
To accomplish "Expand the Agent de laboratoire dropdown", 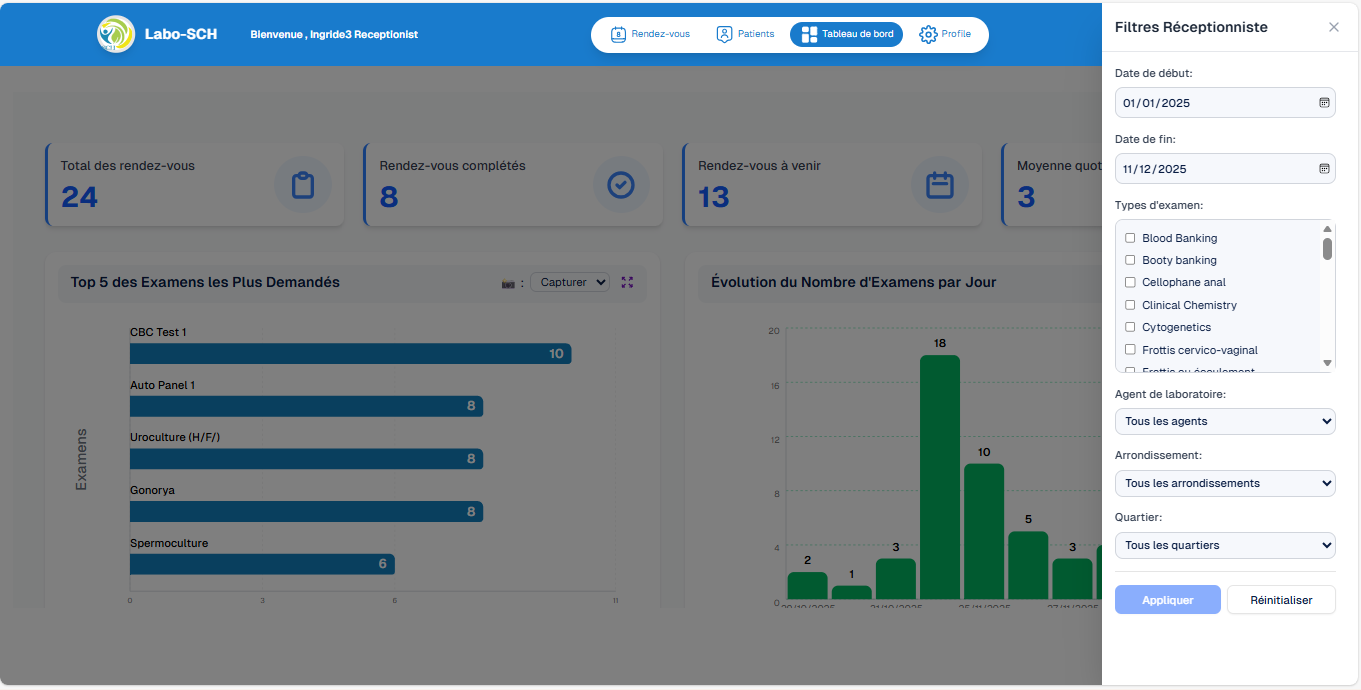I will tap(1224, 421).
